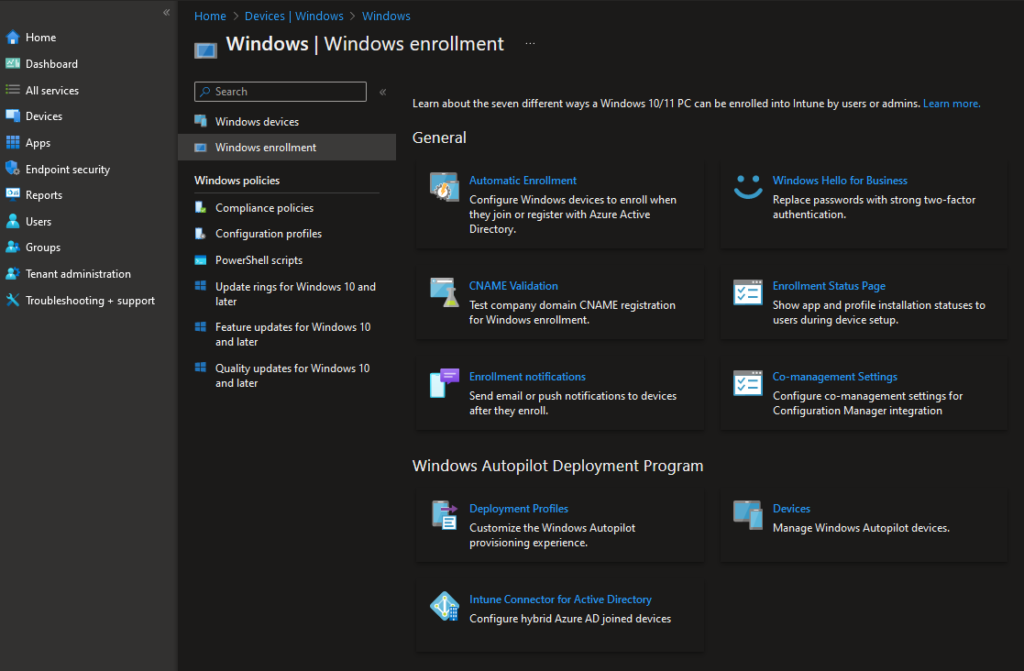Click the Autopilot Devices icon
Screen dimensions: 1024x671
point(748,515)
